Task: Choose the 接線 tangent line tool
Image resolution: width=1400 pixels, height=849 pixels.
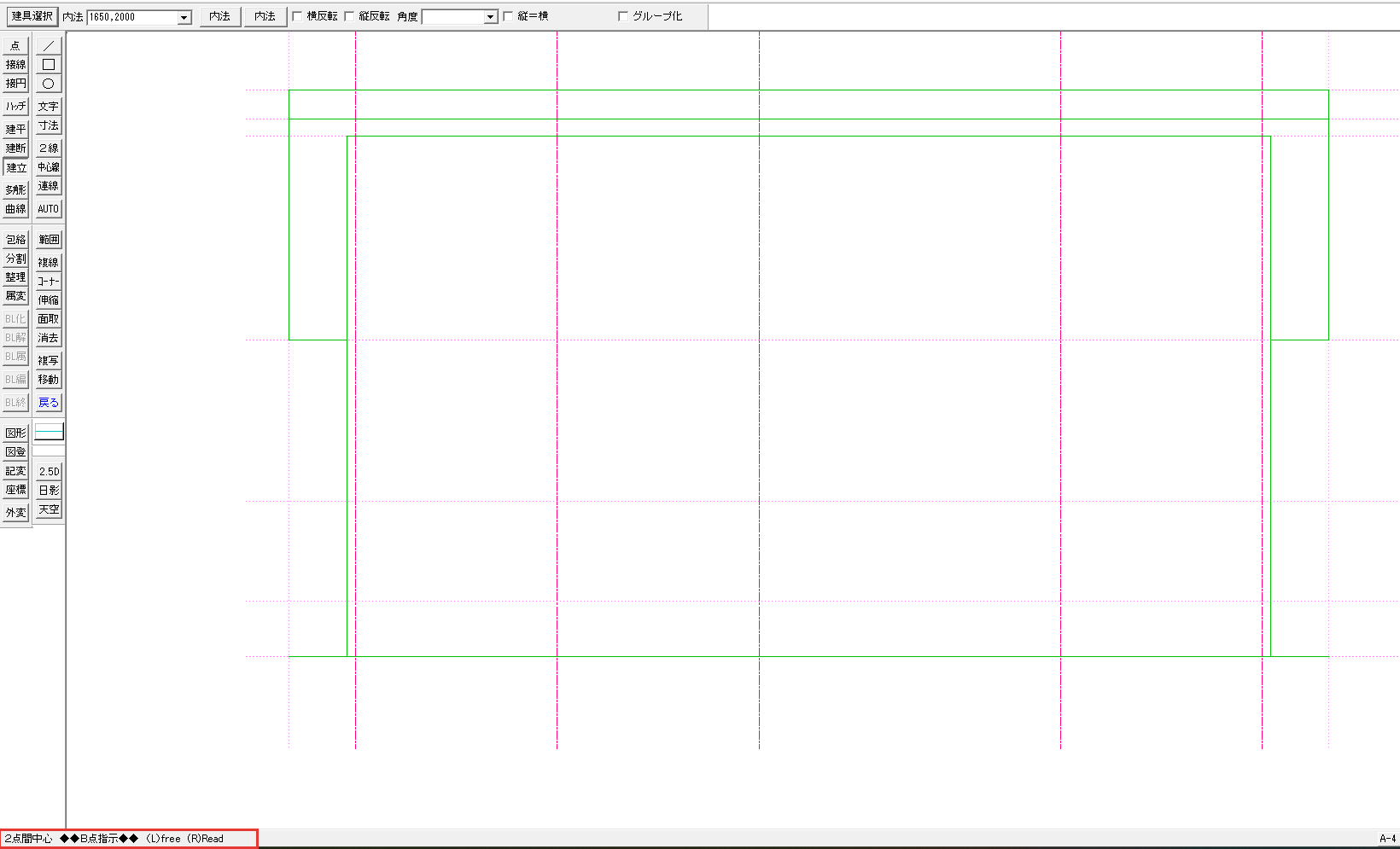Action: click(16, 65)
